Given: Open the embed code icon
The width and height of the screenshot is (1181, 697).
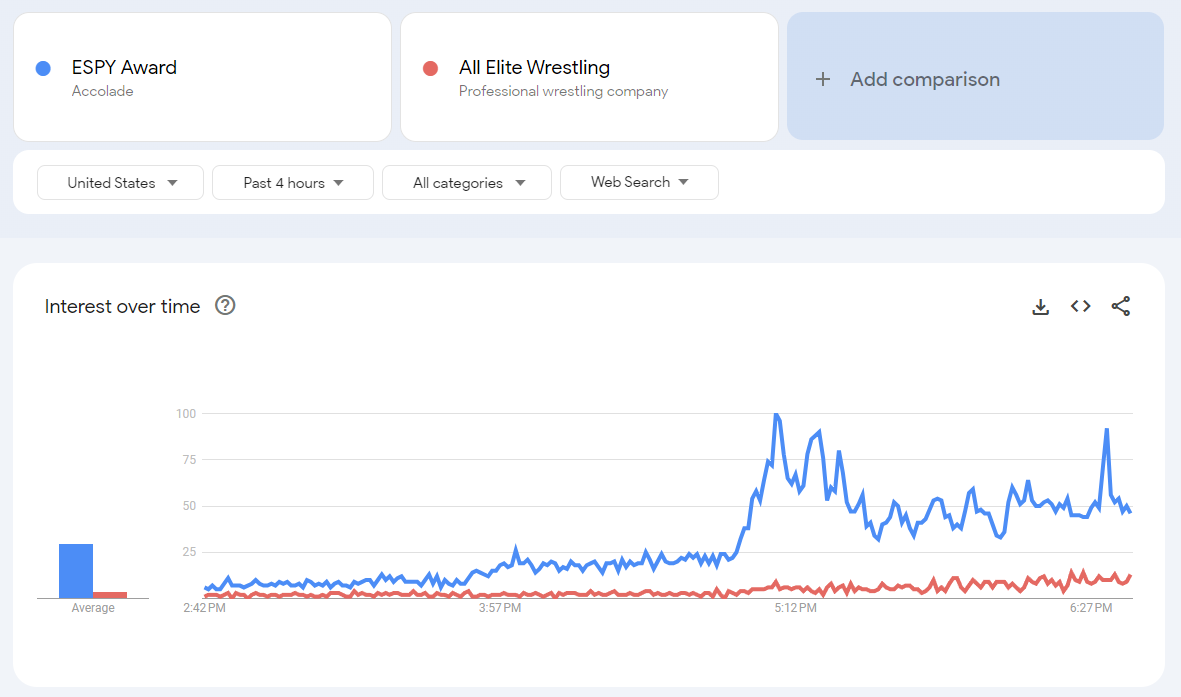Looking at the screenshot, I should [x=1080, y=307].
